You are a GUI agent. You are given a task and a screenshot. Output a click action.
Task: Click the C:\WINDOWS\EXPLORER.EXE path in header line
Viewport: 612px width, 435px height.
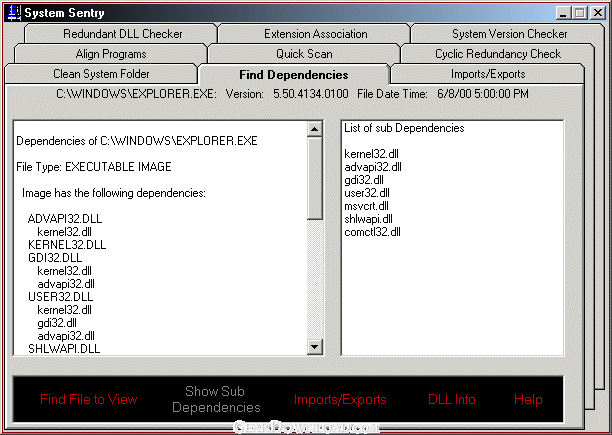coord(136,94)
